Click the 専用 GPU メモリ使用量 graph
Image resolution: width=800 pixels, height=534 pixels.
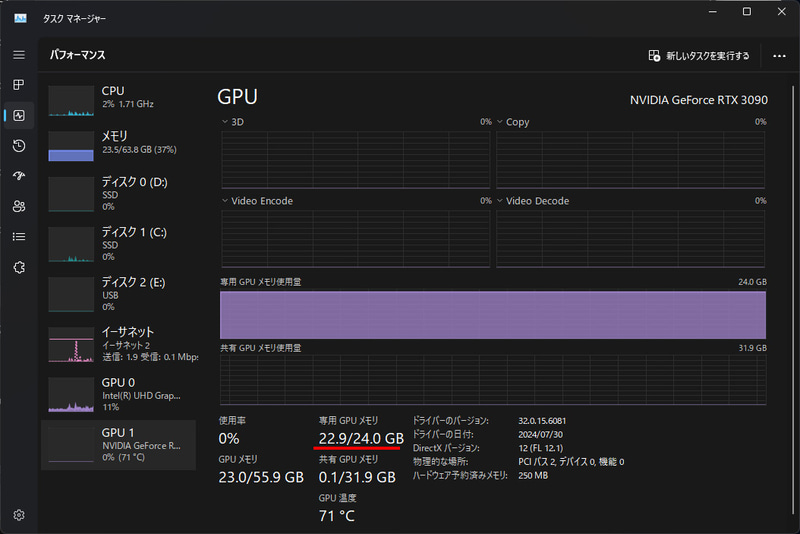click(x=493, y=315)
